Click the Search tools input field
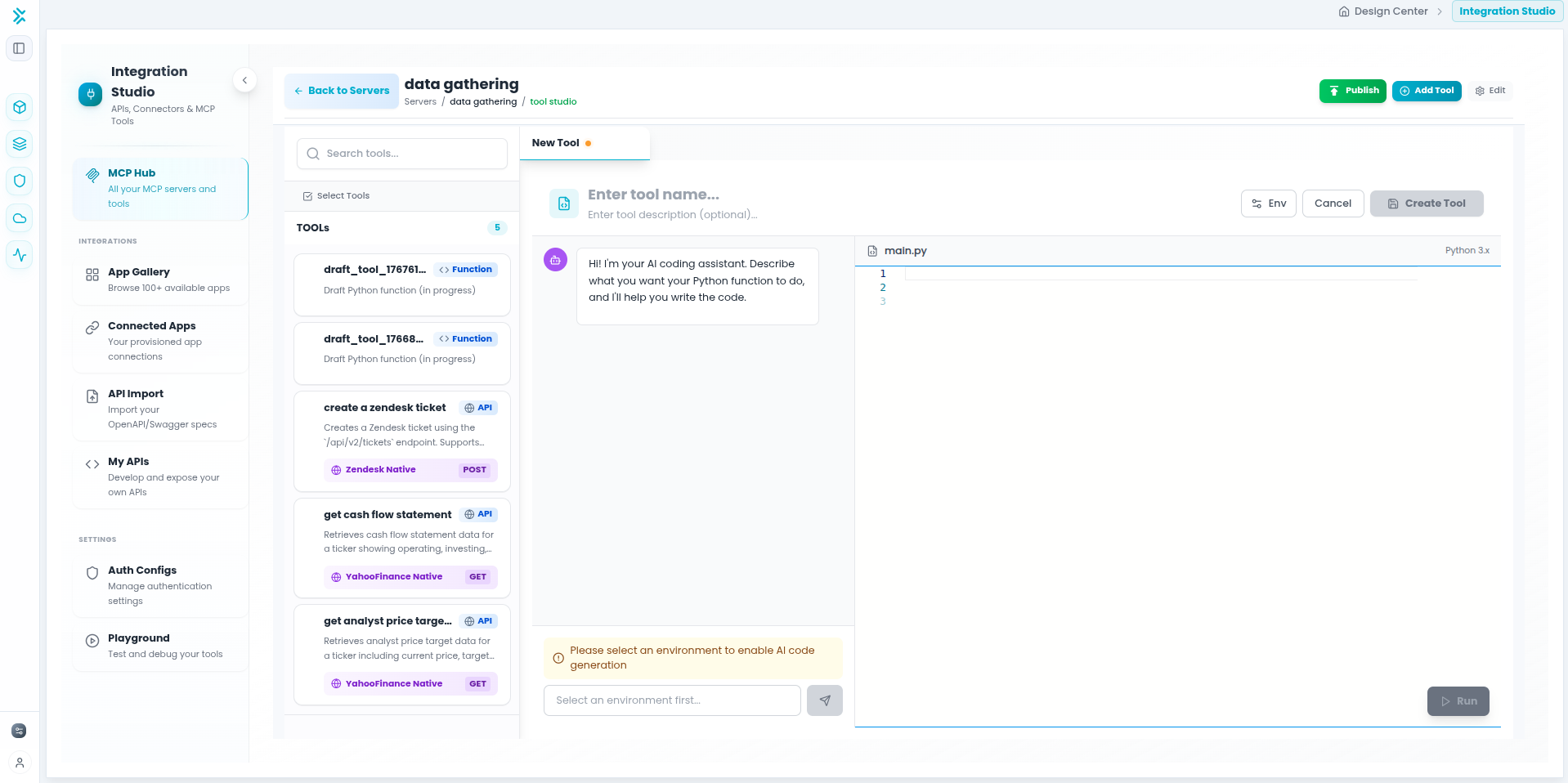The height and width of the screenshot is (783, 1568). point(402,154)
